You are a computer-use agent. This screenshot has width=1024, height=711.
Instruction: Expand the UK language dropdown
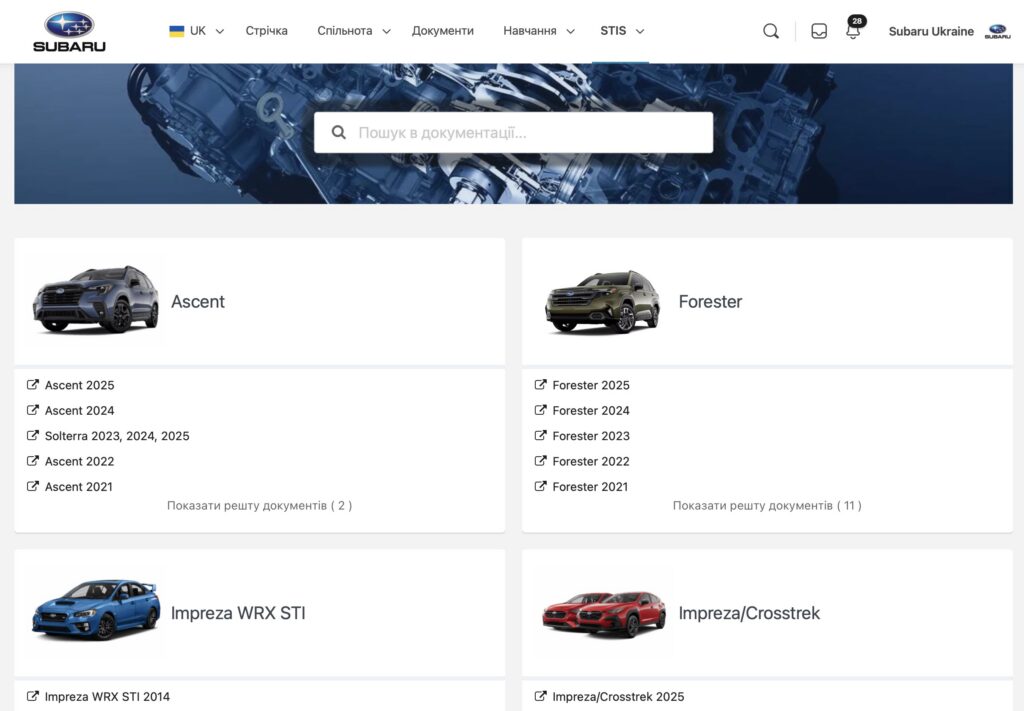click(197, 31)
